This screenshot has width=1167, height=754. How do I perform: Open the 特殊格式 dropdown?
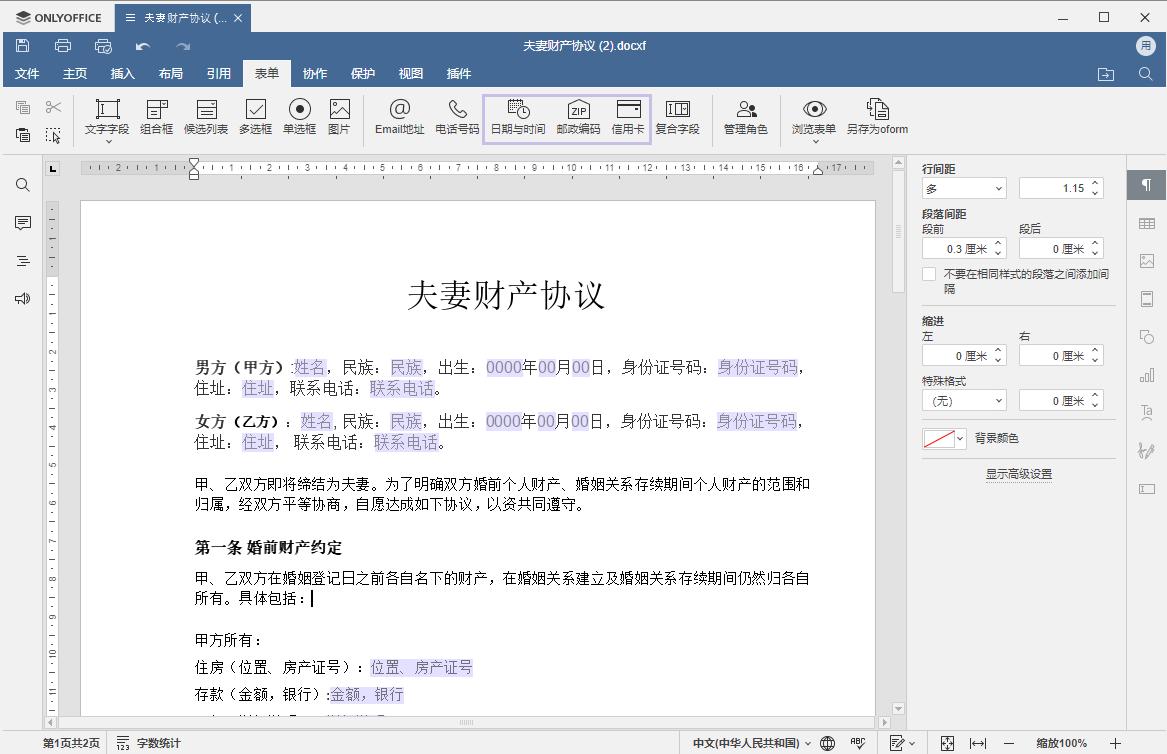(x=962, y=399)
